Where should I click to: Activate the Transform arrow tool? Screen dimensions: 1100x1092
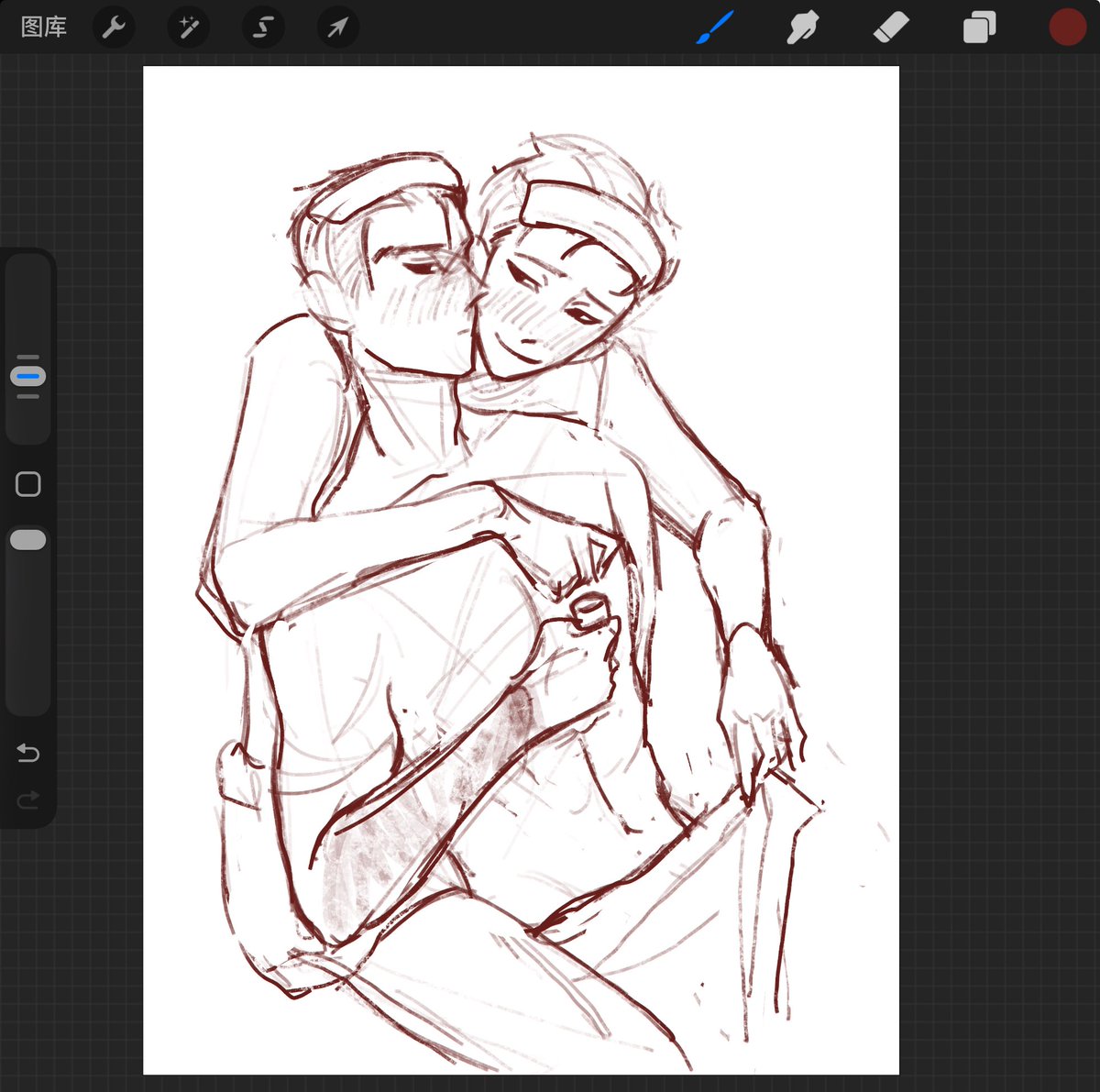coord(337,28)
